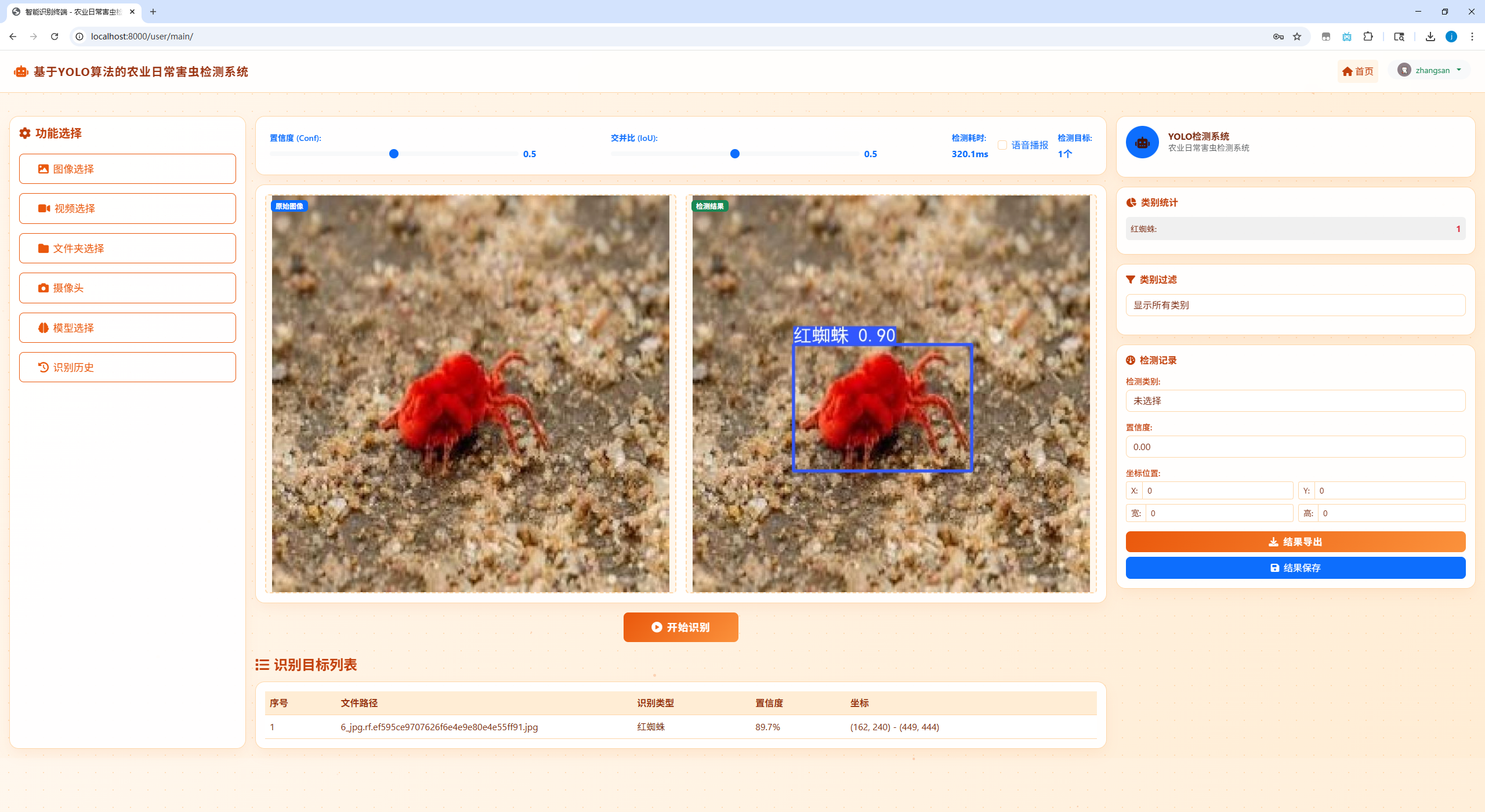
Task: Click the blue robot icon in the YOLO检测系统 panel
Action: pyautogui.click(x=1142, y=142)
